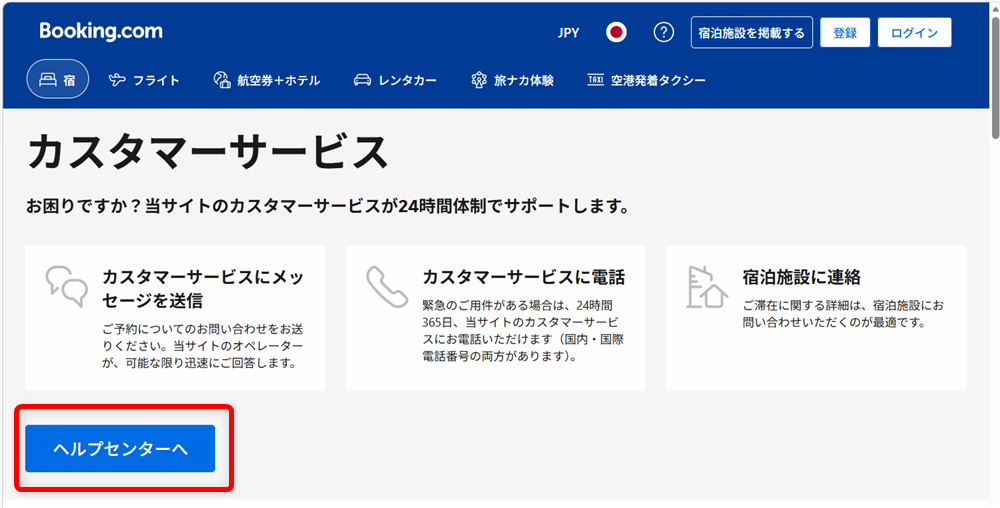This screenshot has width=1000, height=508.
Task: Open カスタマーサービスに電話 card title
Action: [524, 277]
